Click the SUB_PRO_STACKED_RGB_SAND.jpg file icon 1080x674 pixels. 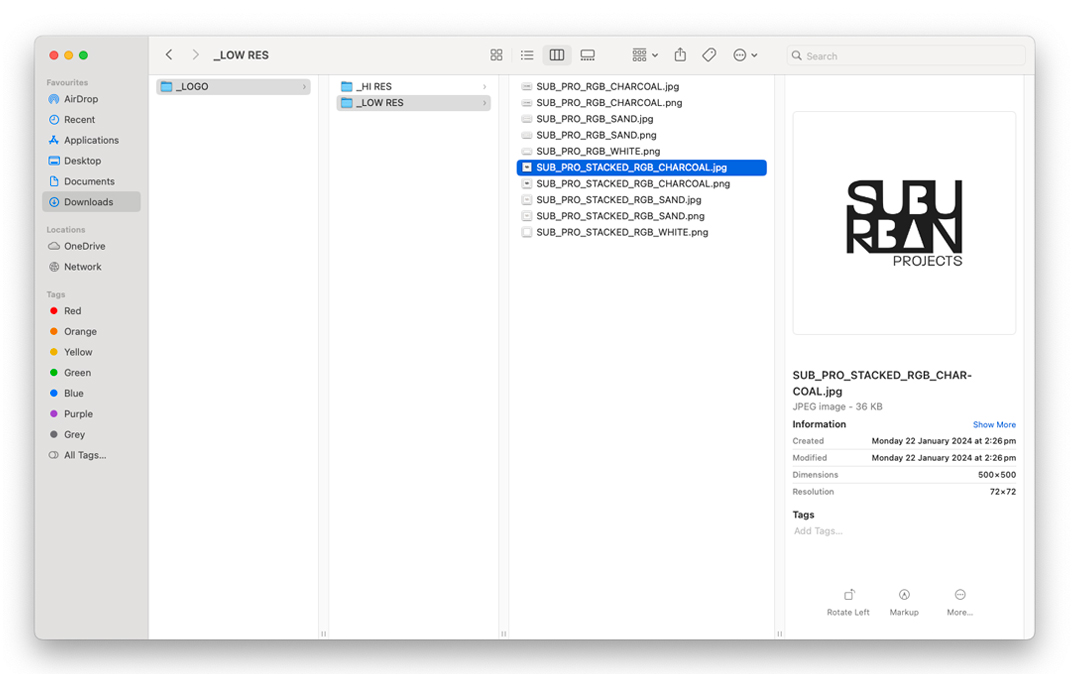coord(527,200)
